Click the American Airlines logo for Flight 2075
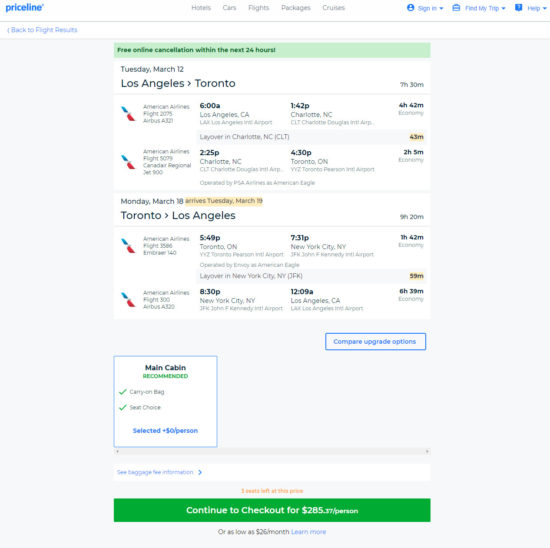Viewport: 550px width, 548px height. [128, 113]
